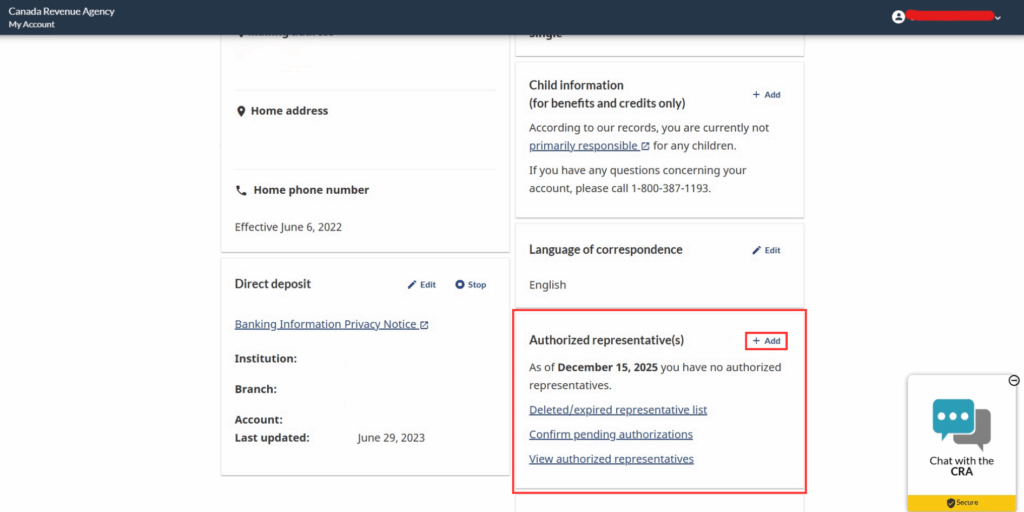Minimize the Chat with the CRA widget
Screen dimensions: 1024x512
pos(1013,380)
